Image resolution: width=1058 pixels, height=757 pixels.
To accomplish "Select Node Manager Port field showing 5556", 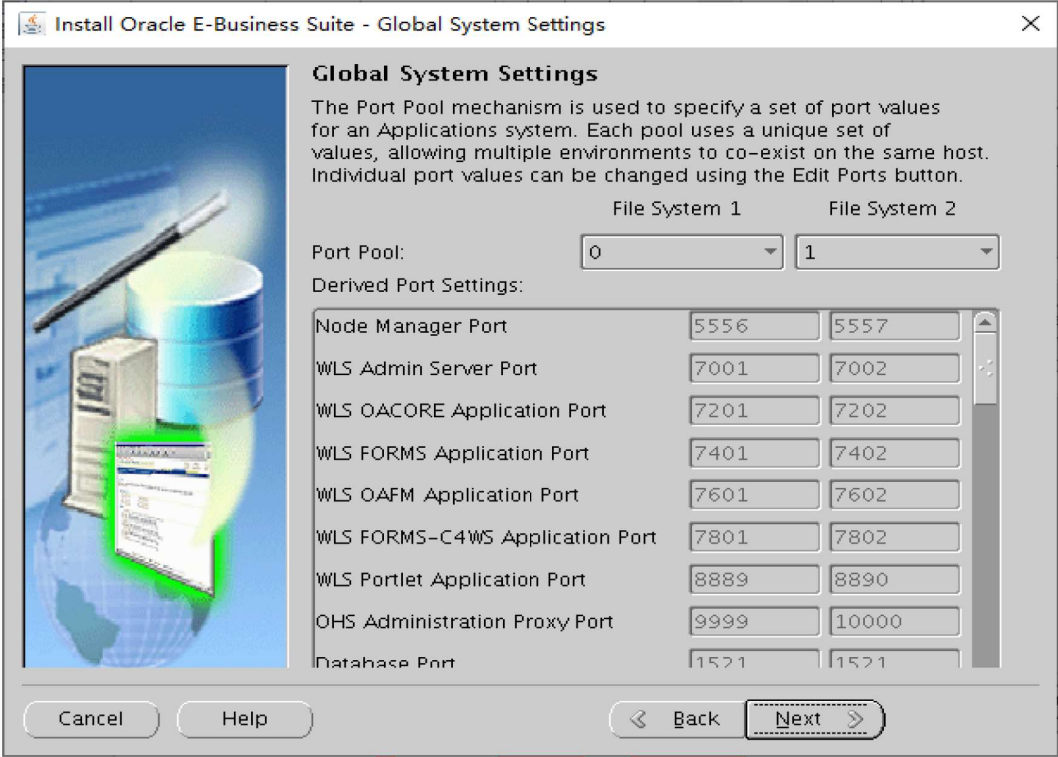I will tap(754, 326).
